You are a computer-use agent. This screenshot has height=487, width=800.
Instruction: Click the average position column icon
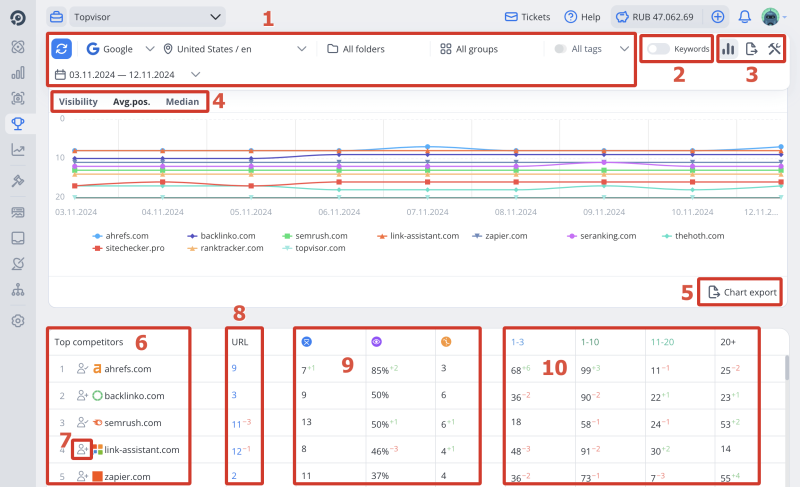tap(307, 342)
